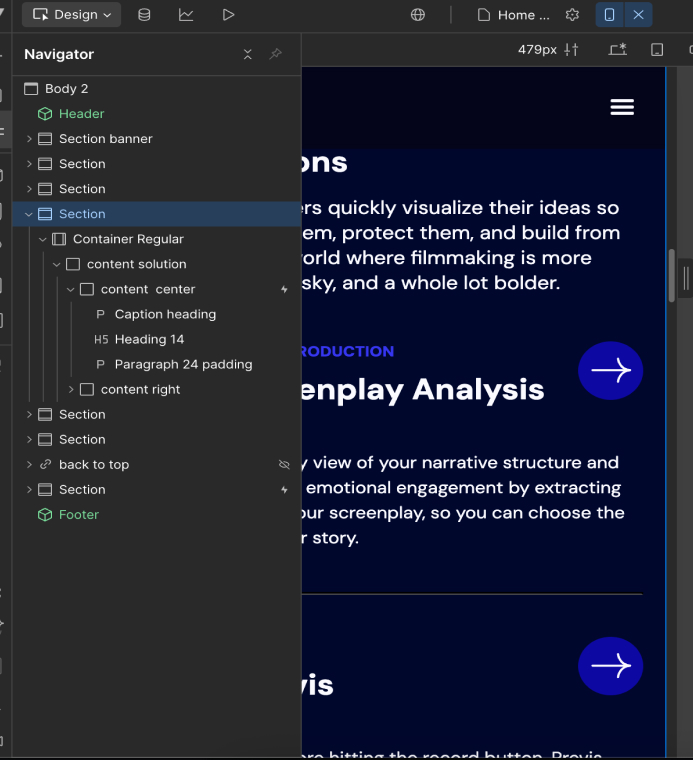Click the Preview play icon
This screenshot has width=693, height=760.
pos(228,15)
